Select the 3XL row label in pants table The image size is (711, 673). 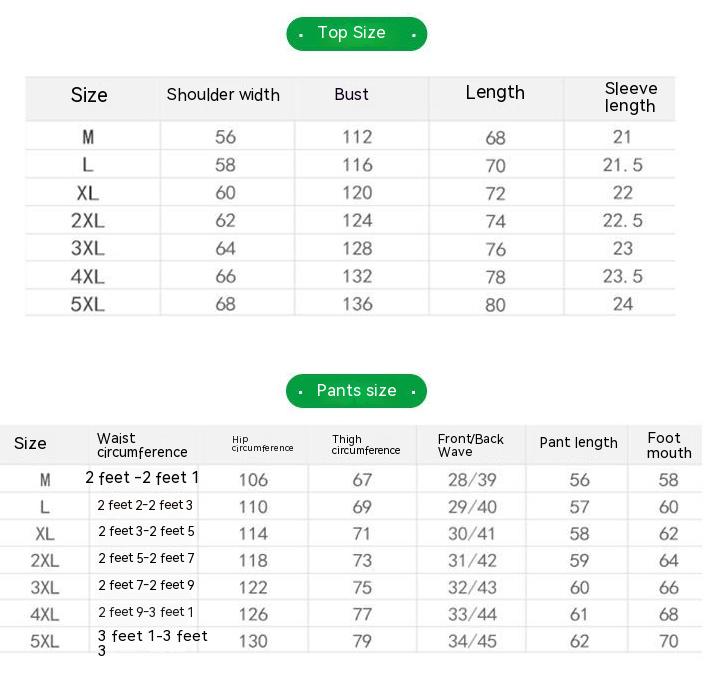click(45, 588)
